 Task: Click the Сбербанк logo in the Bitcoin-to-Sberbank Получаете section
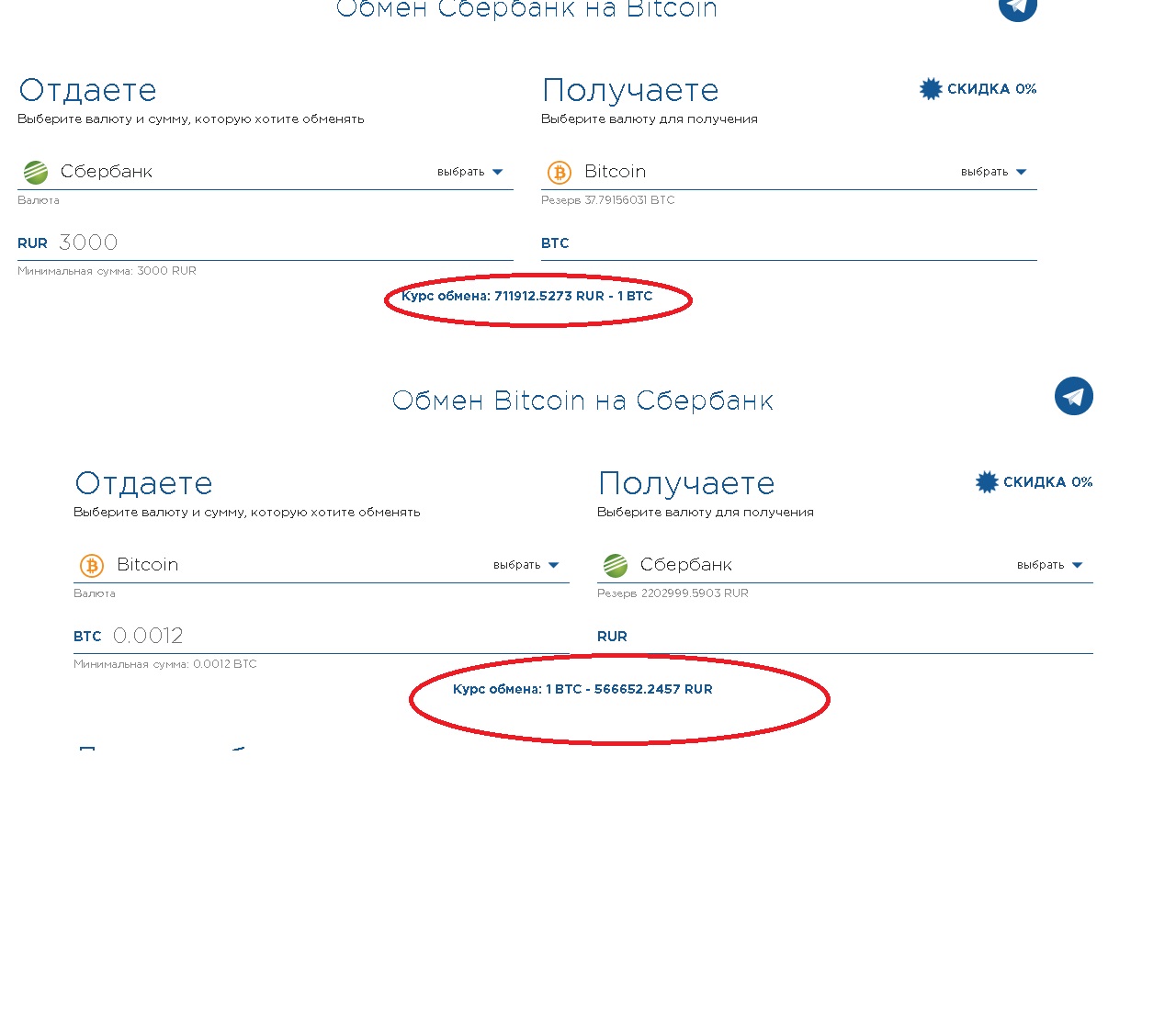click(616, 565)
